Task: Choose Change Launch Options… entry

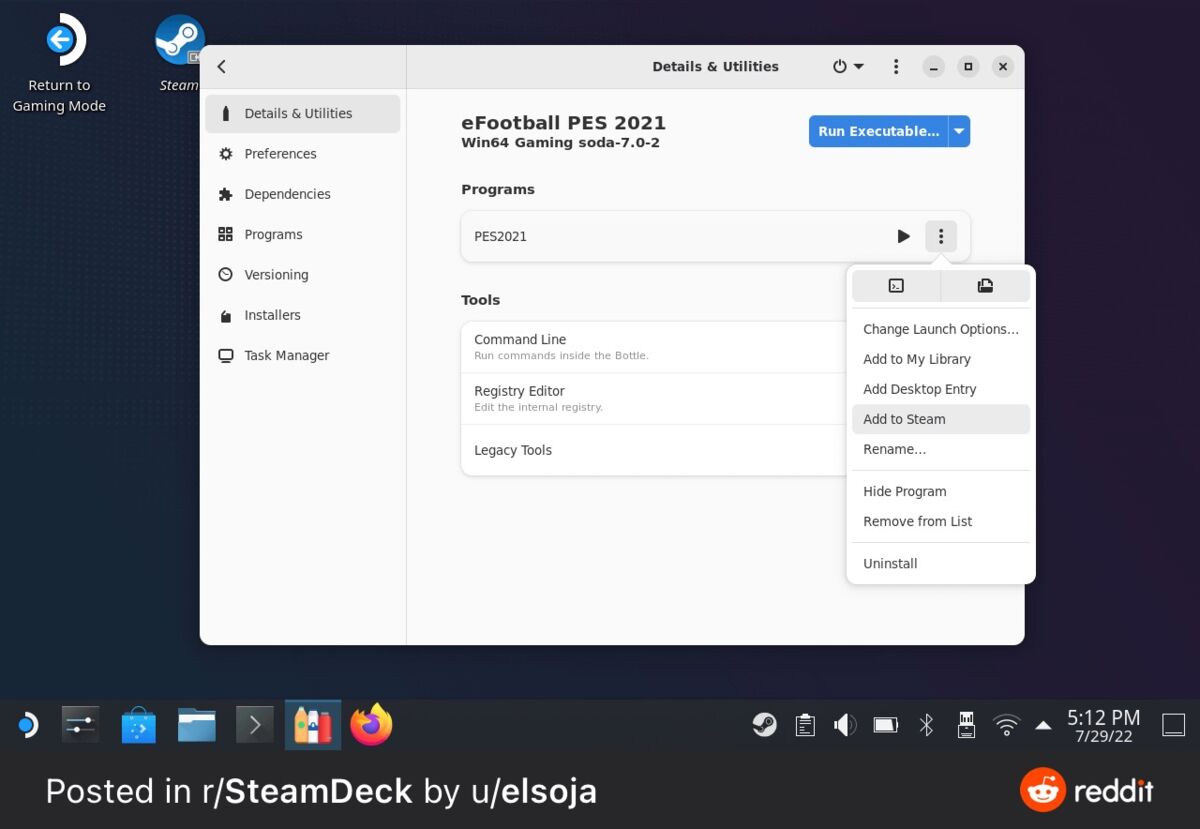Action: 941,329
